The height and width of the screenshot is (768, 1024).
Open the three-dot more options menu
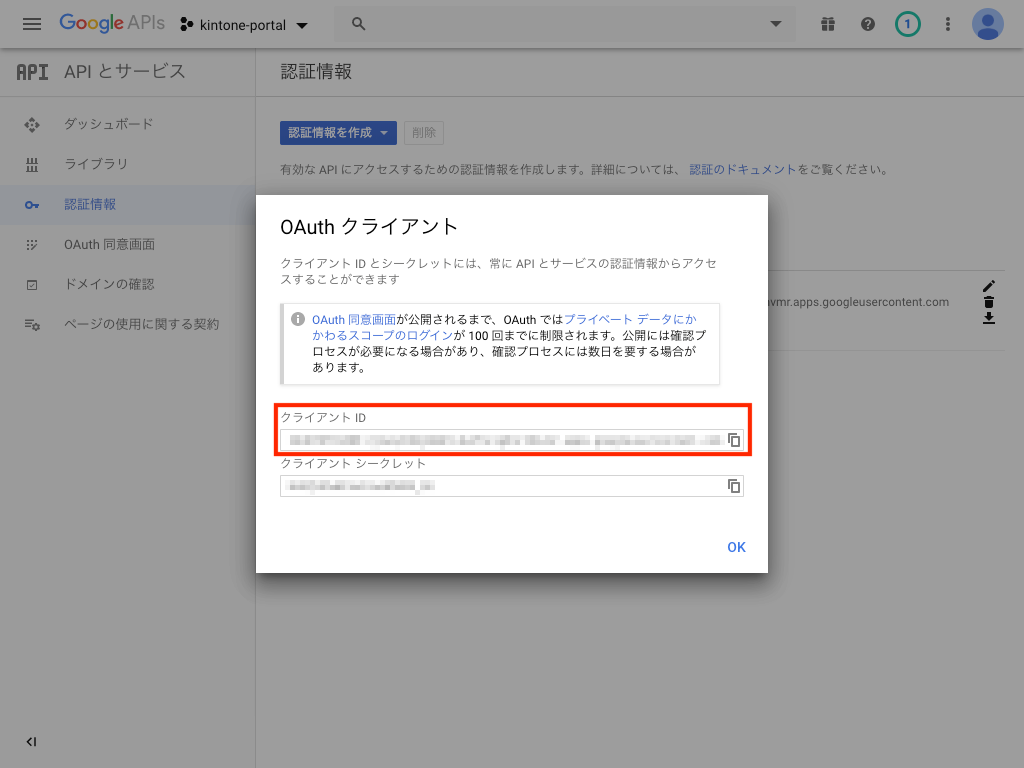[x=948, y=24]
